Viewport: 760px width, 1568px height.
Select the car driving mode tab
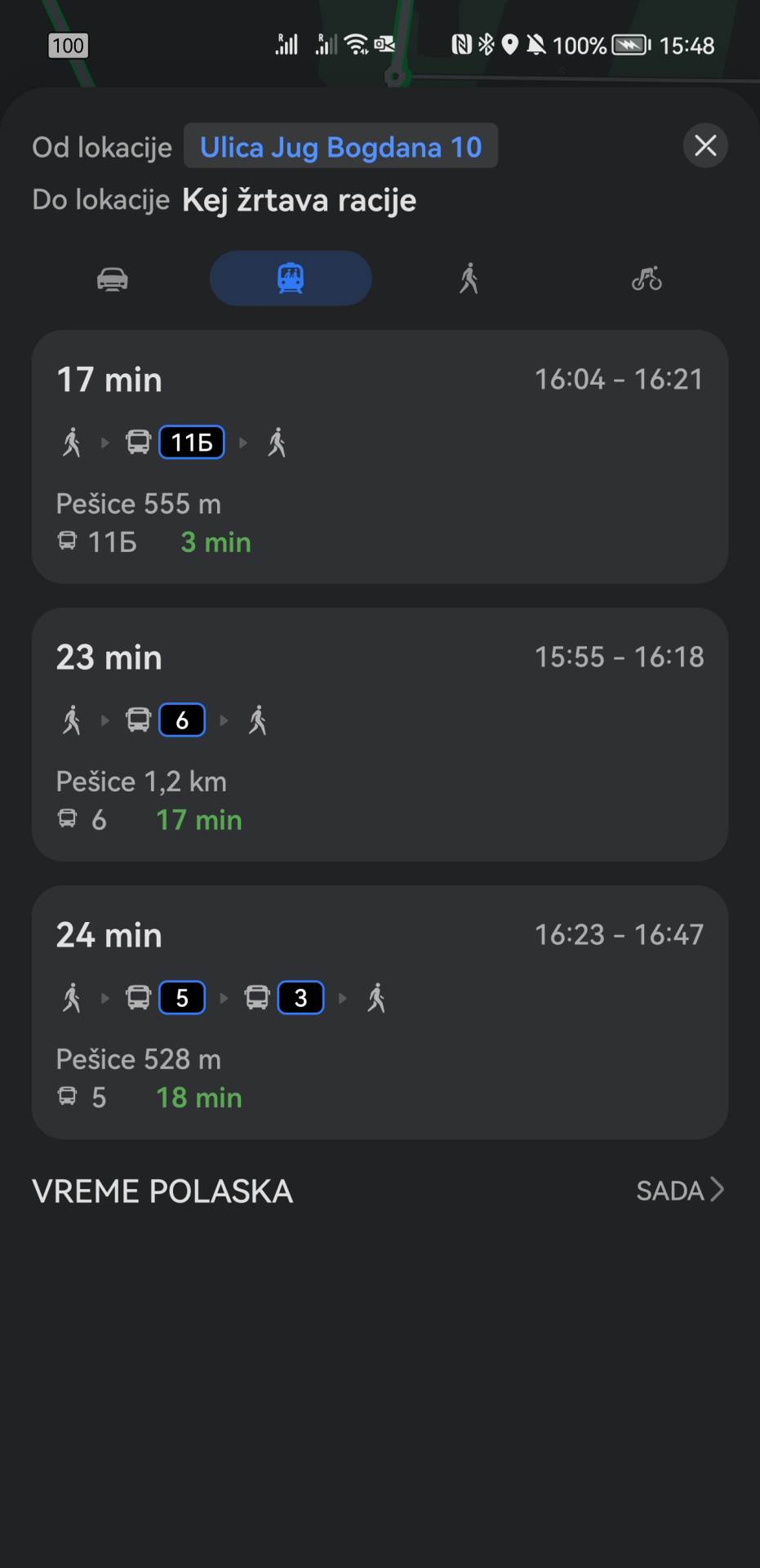[x=113, y=279]
